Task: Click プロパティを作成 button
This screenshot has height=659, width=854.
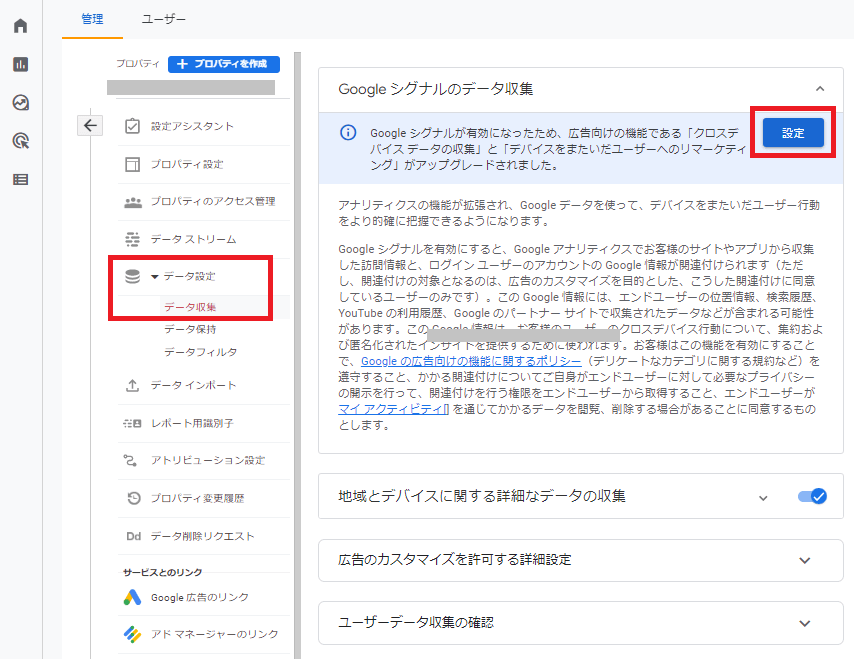Action: 224,64
